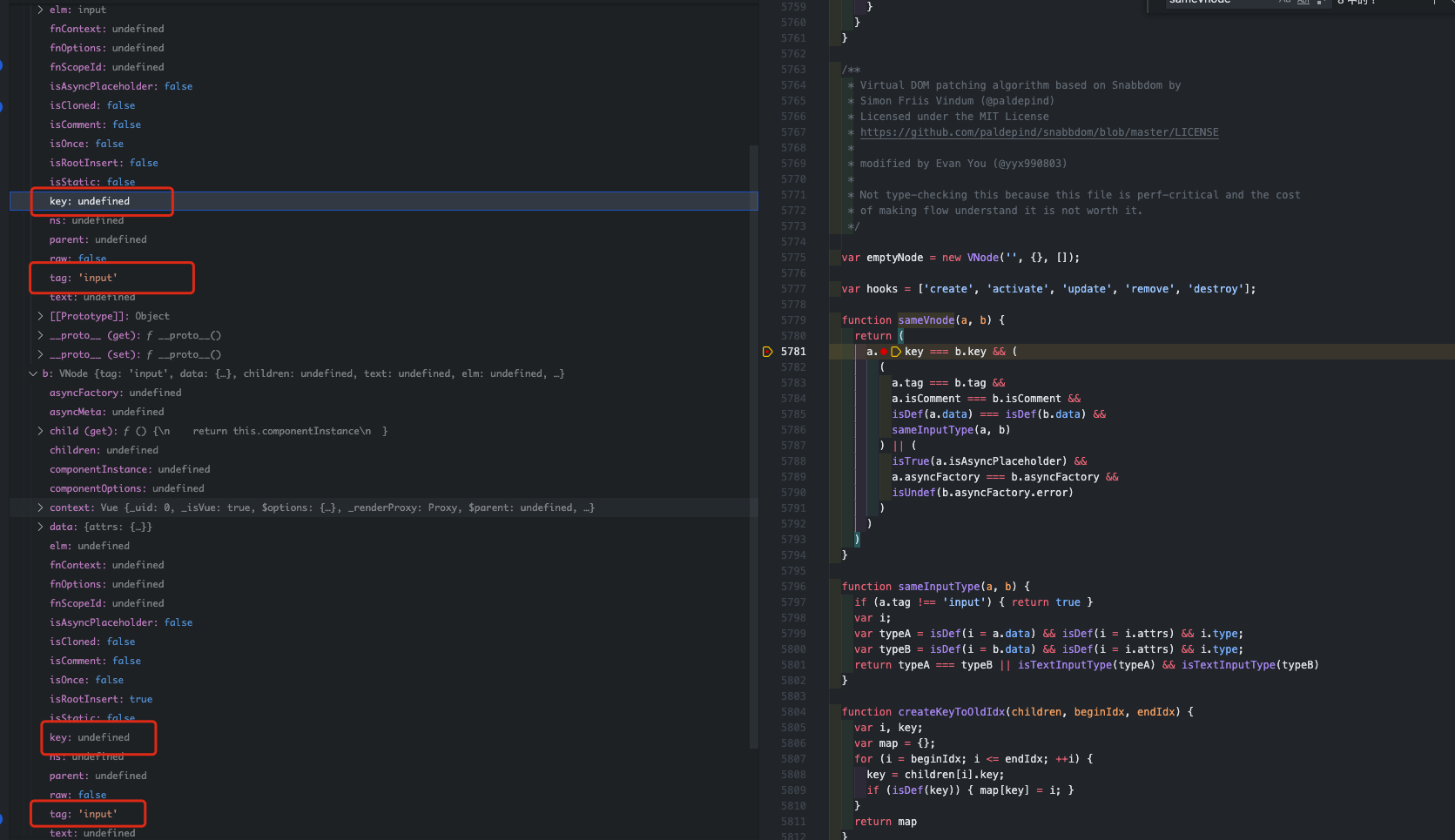Select the "asyncMeta: undefined" row
The height and width of the screenshot is (840, 1455).
pos(383,412)
